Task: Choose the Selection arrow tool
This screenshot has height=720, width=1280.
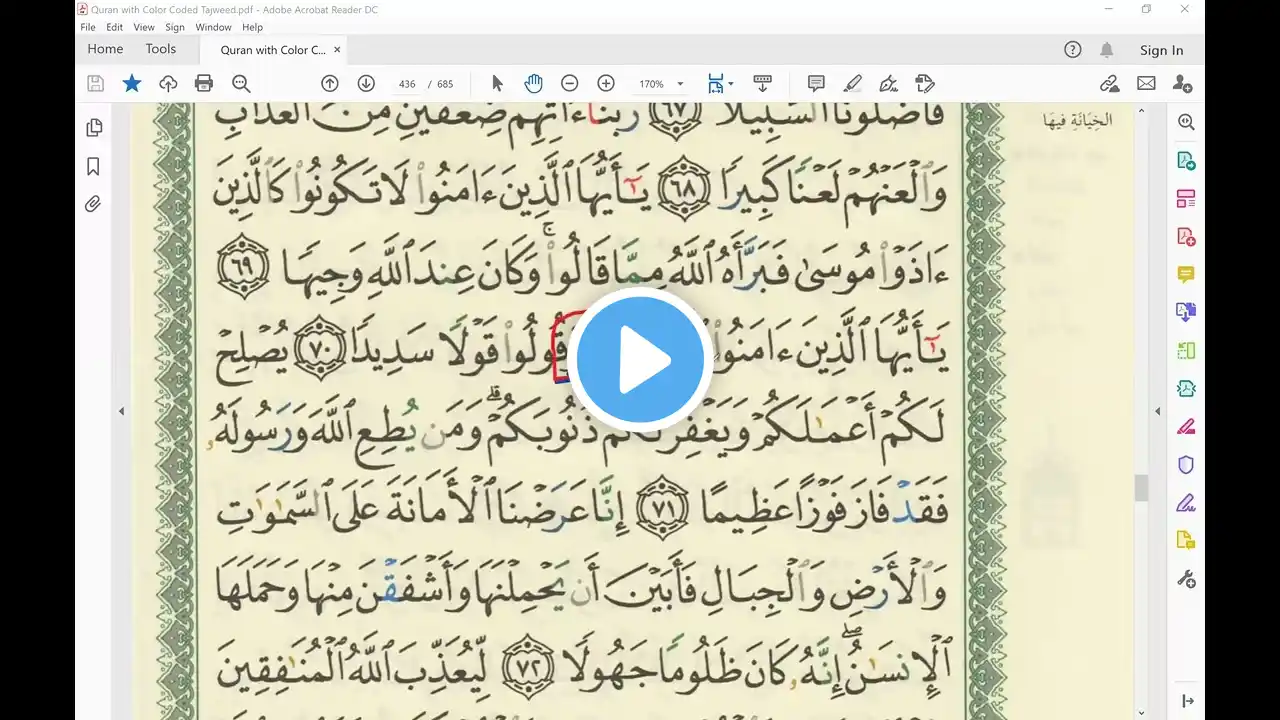Action: click(x=497, y=84)
